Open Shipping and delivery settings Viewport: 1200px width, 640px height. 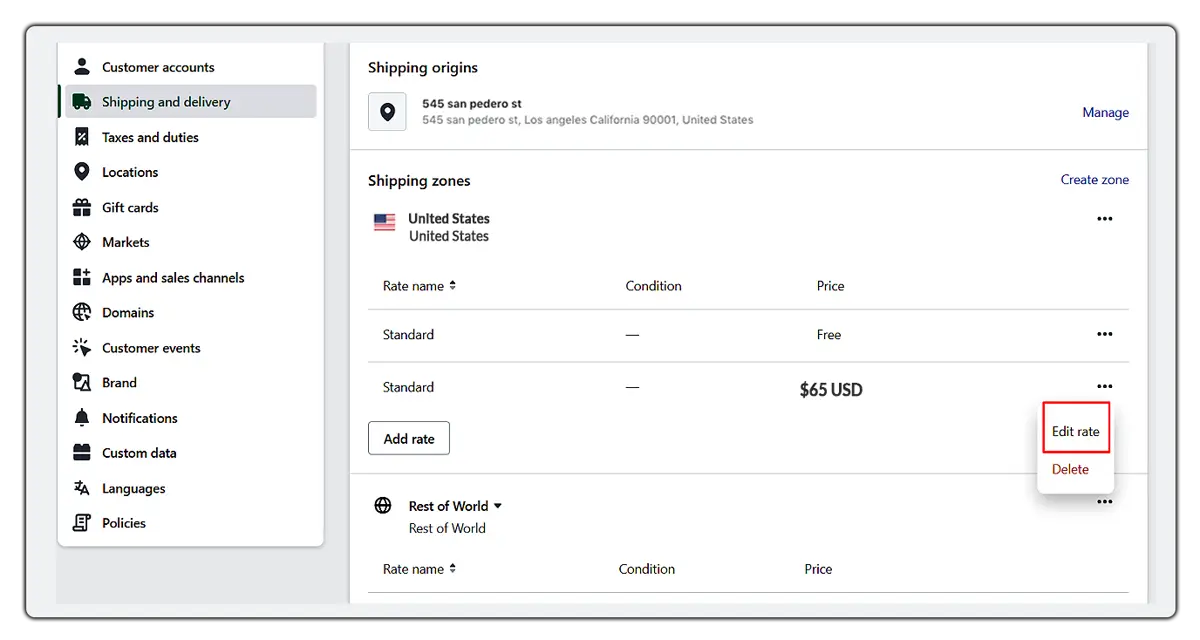(190, 102)
